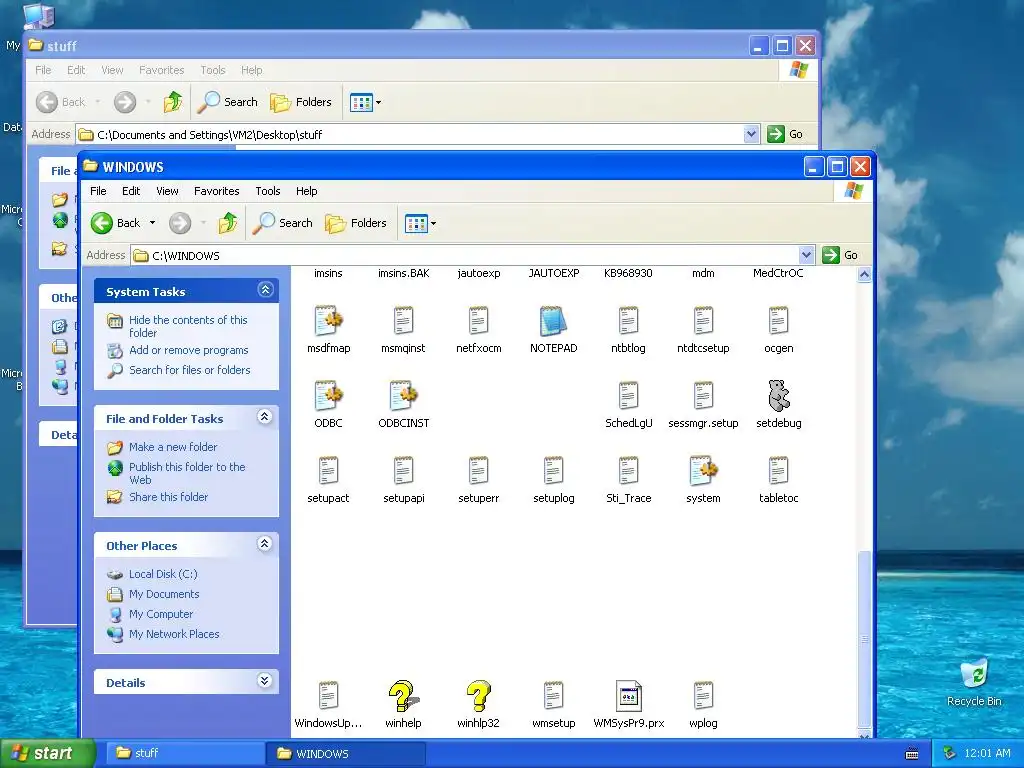Open Search in the WINDOWS window toolbar
Screen dimensions: 1024x768
[x=283, y=223]
